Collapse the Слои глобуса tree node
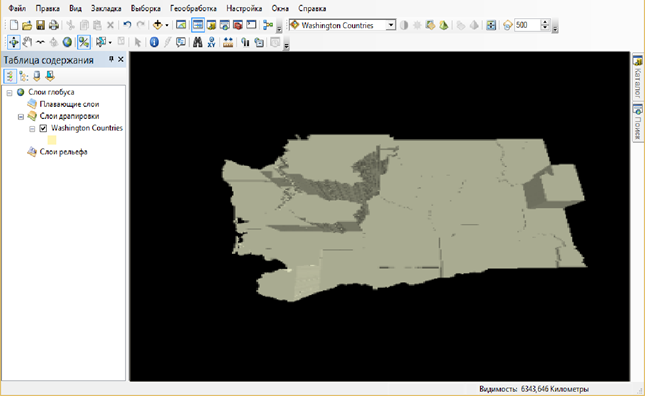Screen dimensions: 645x396 click(x=9, y=93)
